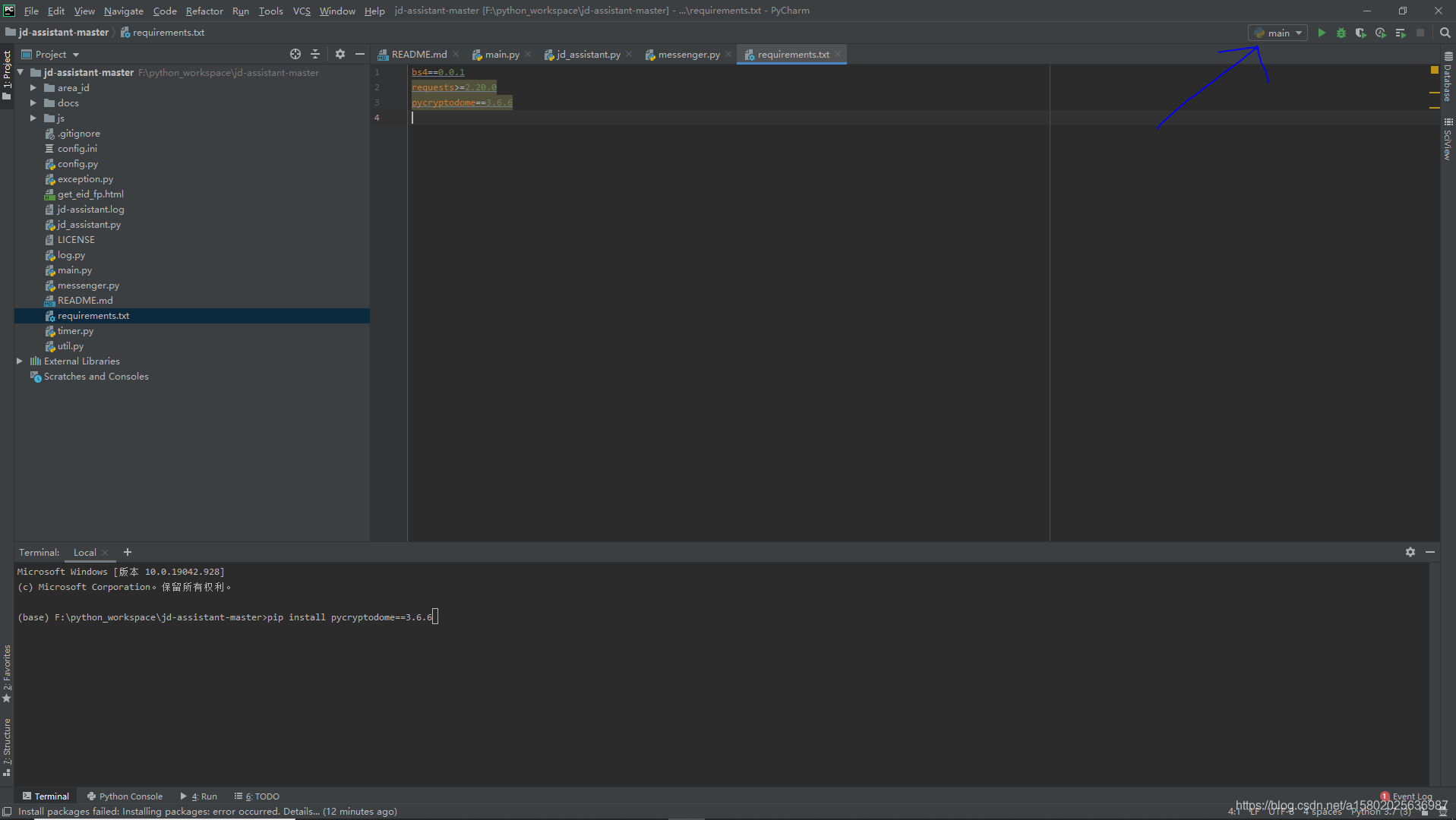Place cursor on pycryptodome==3.6.6 line in editor
This screenshot has width=1456, height=820.
[462, 102]
